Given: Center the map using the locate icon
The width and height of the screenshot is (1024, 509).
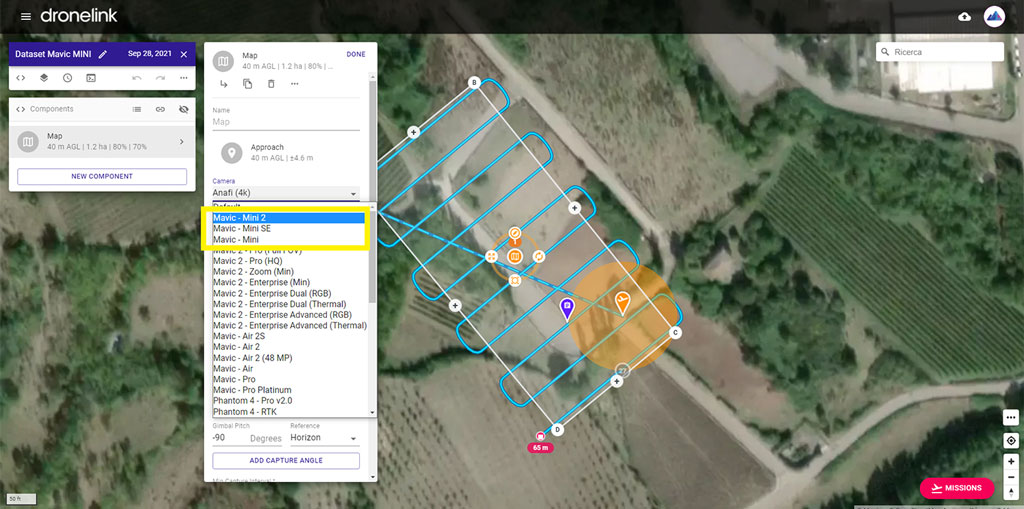Looking at the screenshot, I should 1011,441.
